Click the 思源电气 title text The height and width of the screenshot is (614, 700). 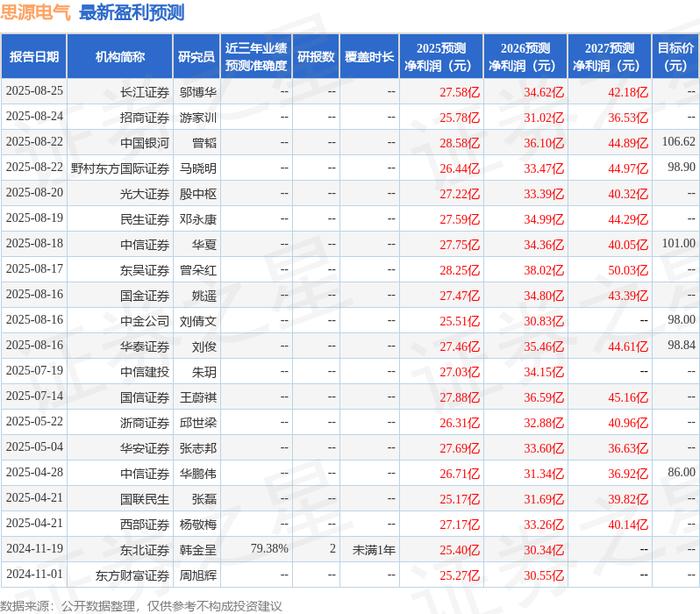35,12
